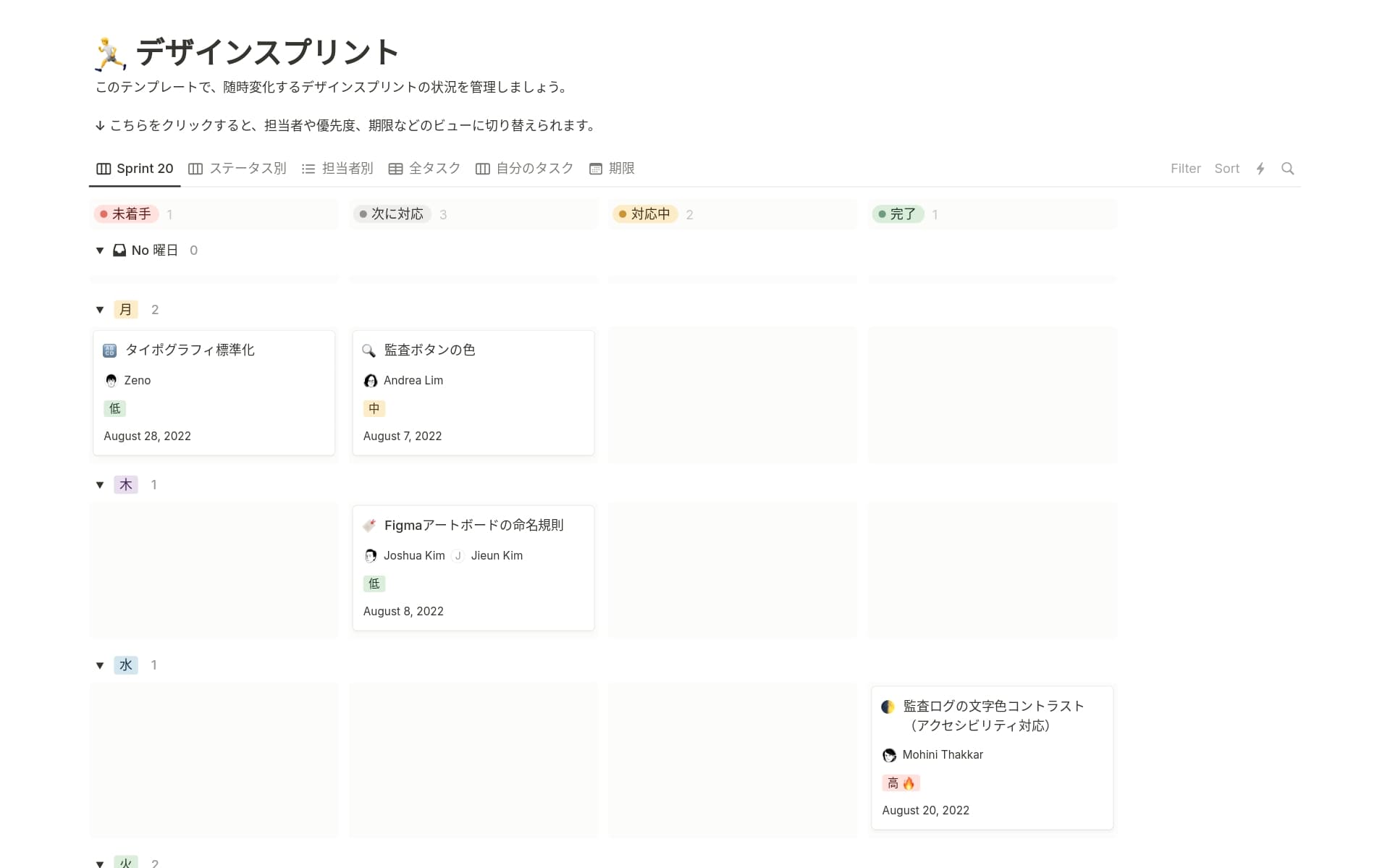Collapse the No 曜日 group

100,250
